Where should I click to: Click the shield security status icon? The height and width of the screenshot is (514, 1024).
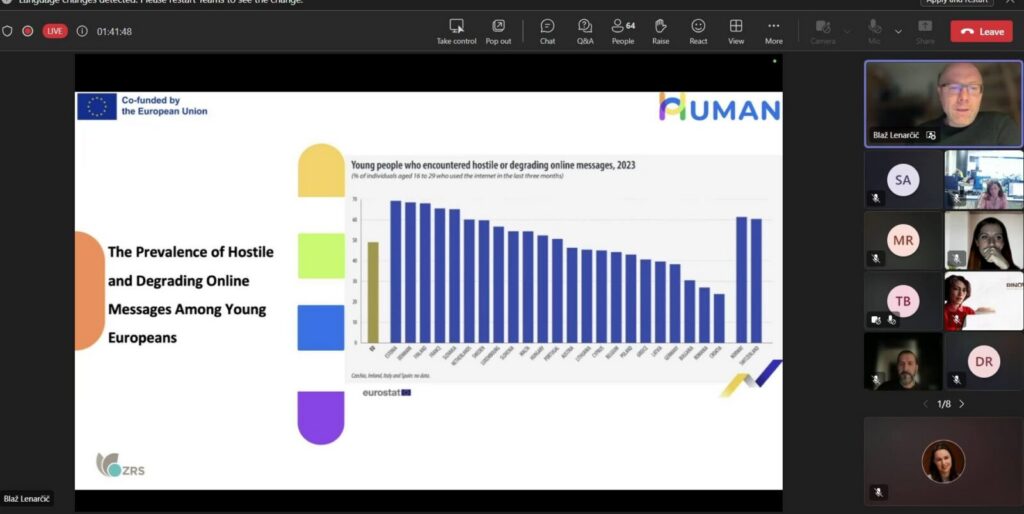click(x=8, y=31)
